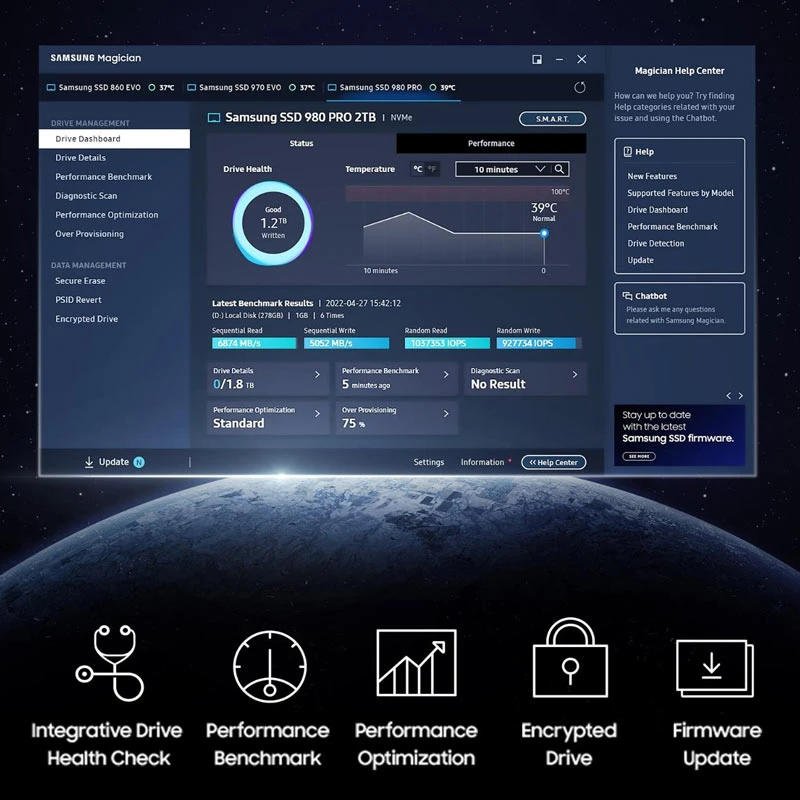Open New Features help link

click(652, 176)
